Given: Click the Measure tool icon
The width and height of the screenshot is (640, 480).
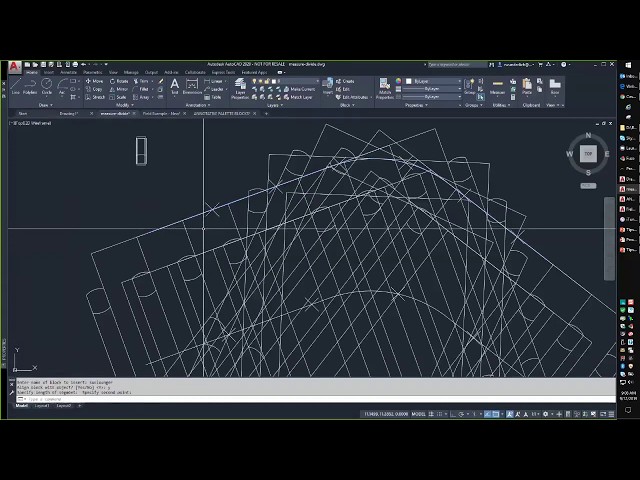Looking at the screenshot, I should pyautogui.click(x=497, y=87).
